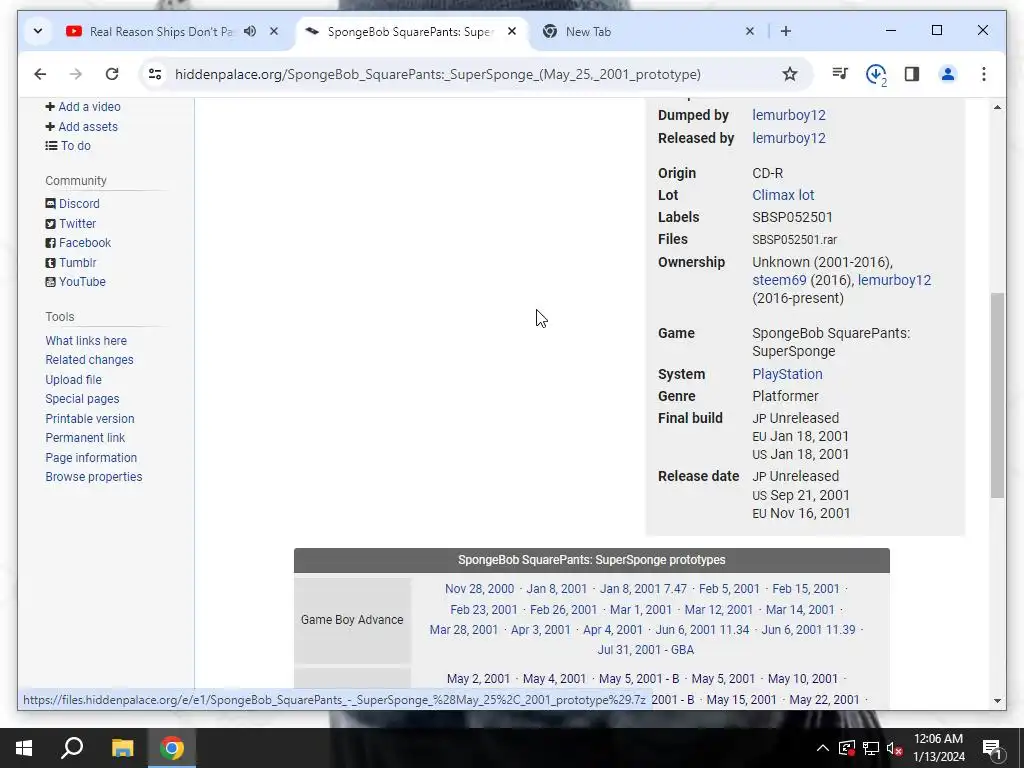This screenshot has width=1024, height=768.
Task: Mute the YouTube tab audio icon
Action: 250,31
